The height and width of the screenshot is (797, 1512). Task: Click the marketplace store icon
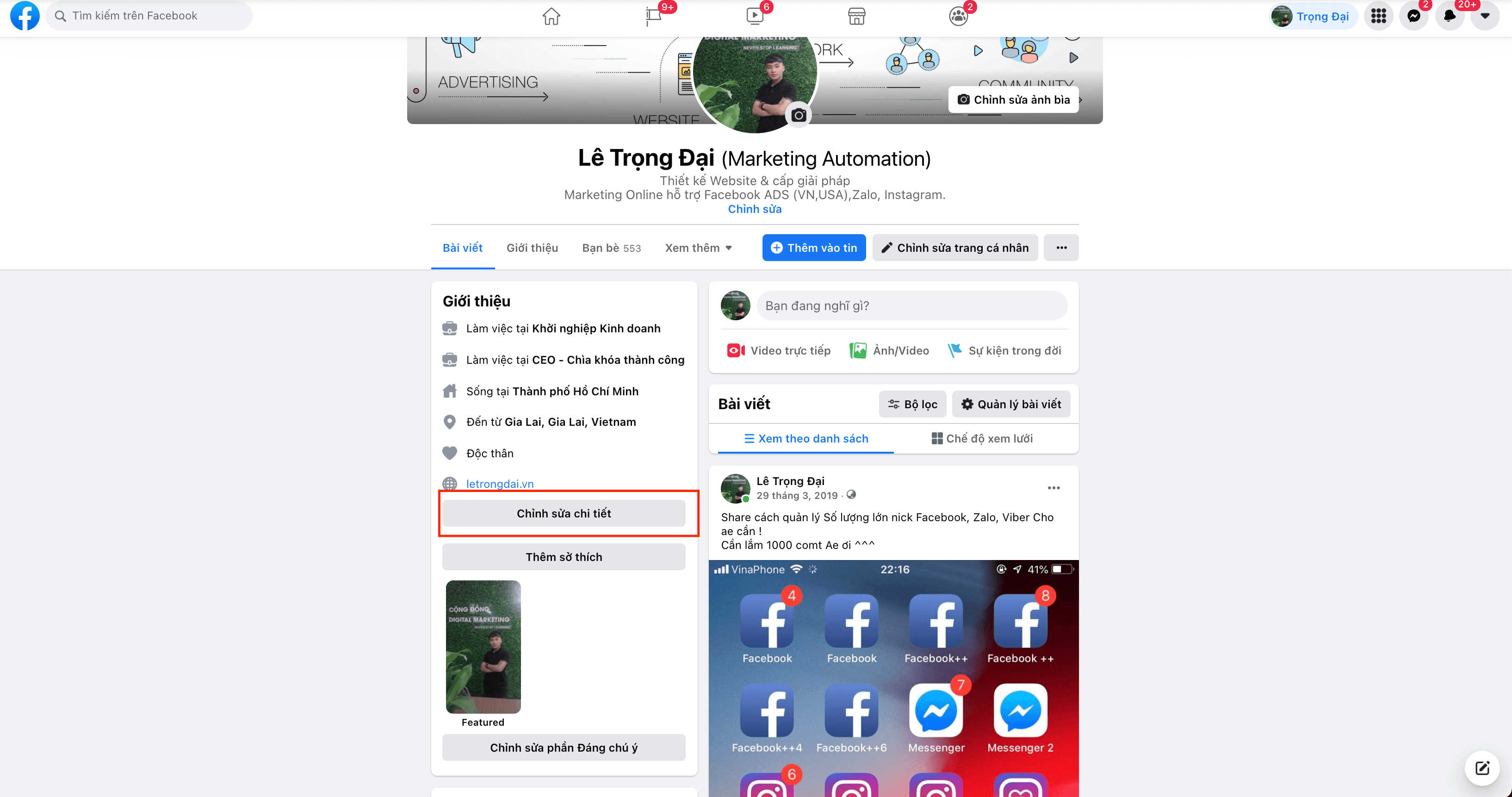tap(857, 15)
